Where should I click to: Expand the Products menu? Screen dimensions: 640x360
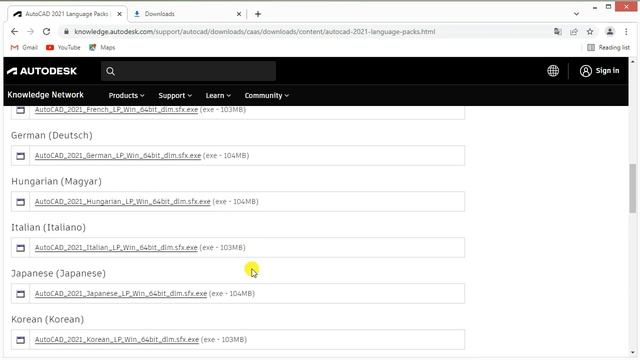pyautogui.click(x=126, y=96)
